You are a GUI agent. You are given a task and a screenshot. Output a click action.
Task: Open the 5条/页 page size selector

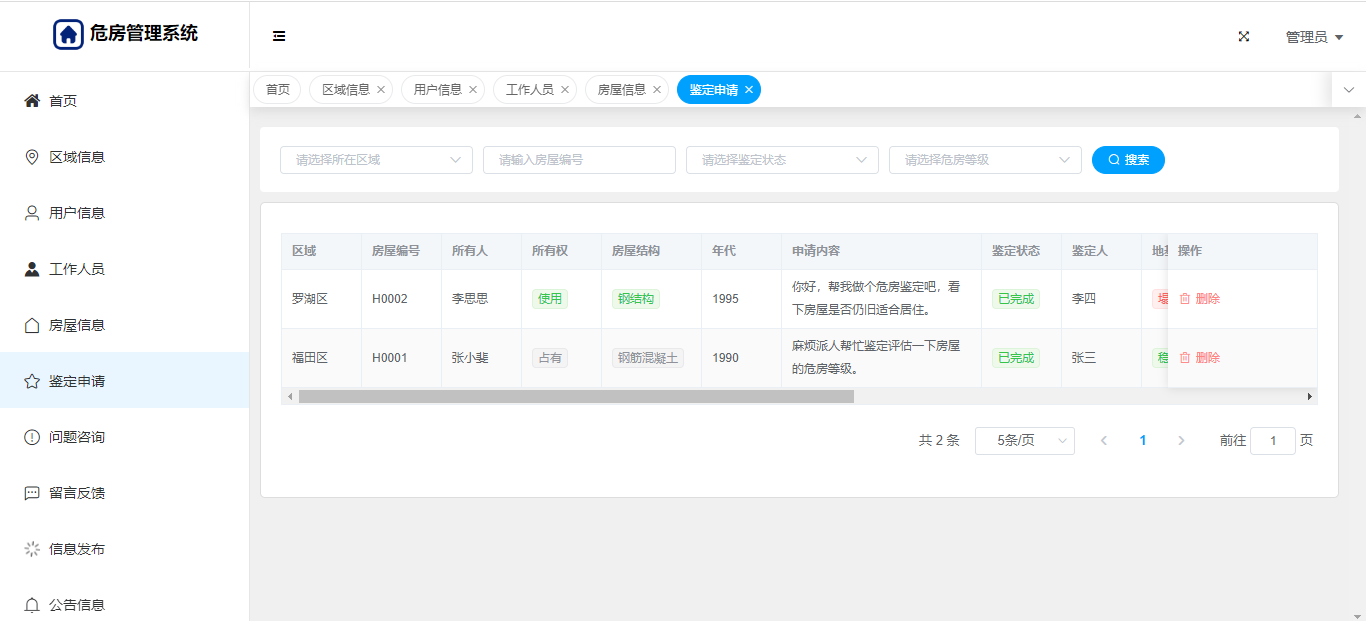click(1024, 441)
